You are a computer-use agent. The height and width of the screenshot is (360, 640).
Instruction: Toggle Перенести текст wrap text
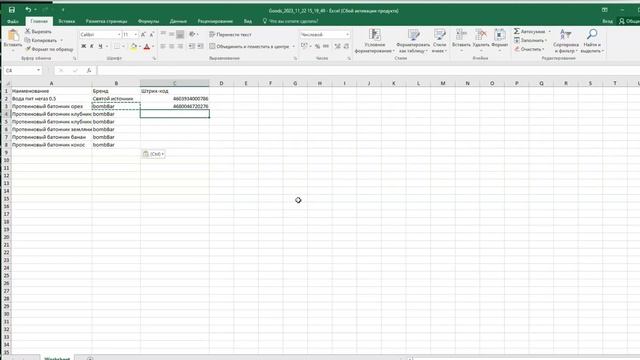point(231,35)
